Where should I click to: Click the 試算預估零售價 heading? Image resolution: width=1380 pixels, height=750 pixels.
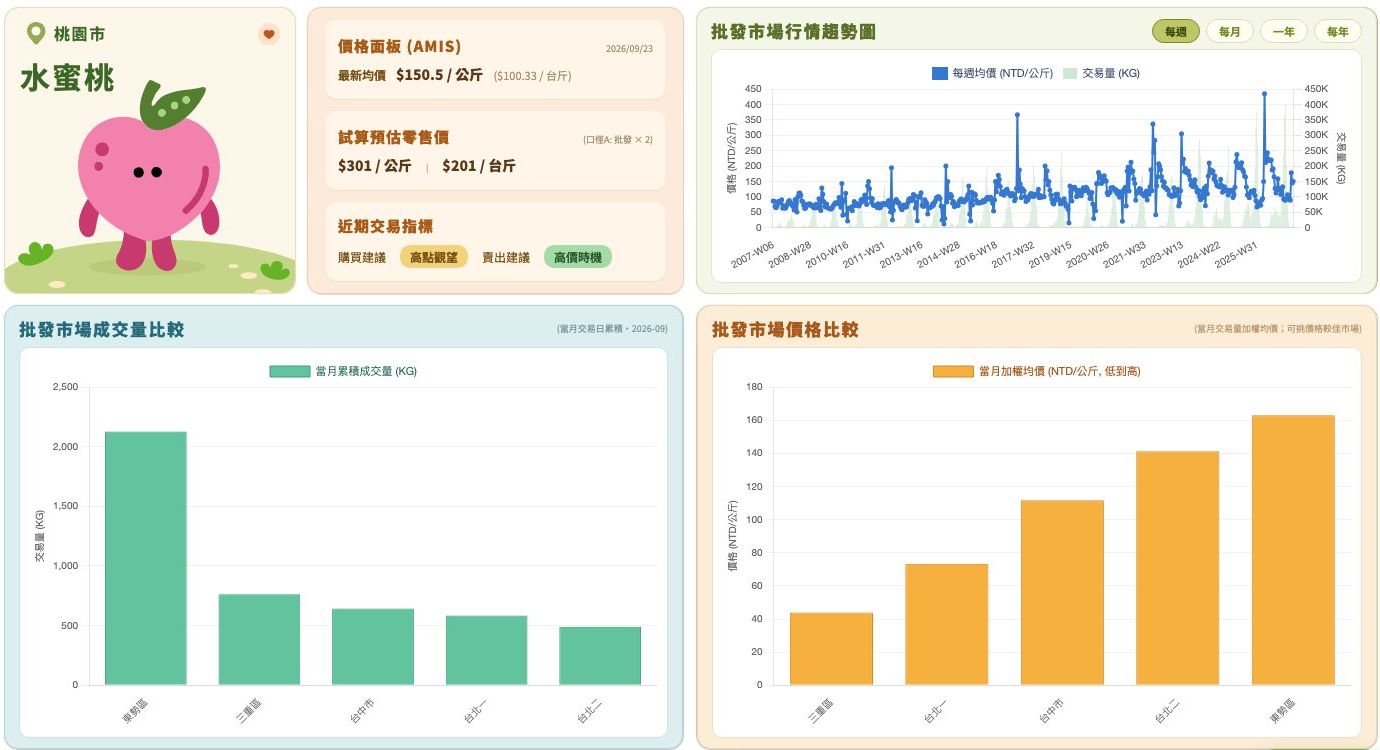point(392,137)
